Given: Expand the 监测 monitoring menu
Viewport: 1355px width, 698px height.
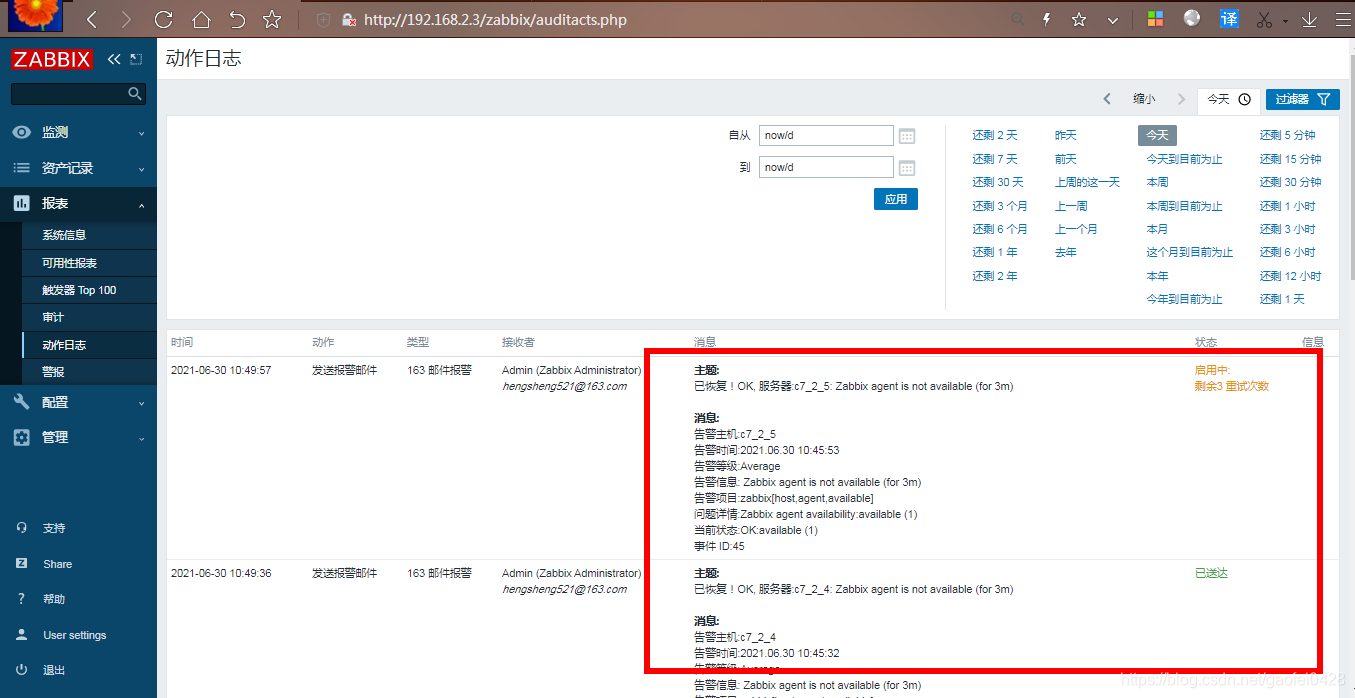Looking at the screenshot, I should [x=78, y=132].
